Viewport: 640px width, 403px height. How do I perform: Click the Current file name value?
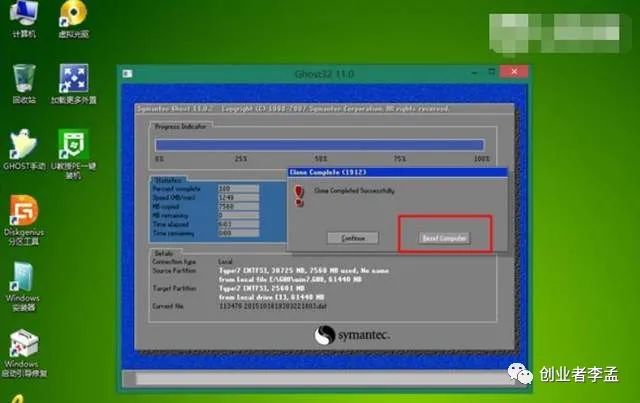click(273, 306)
